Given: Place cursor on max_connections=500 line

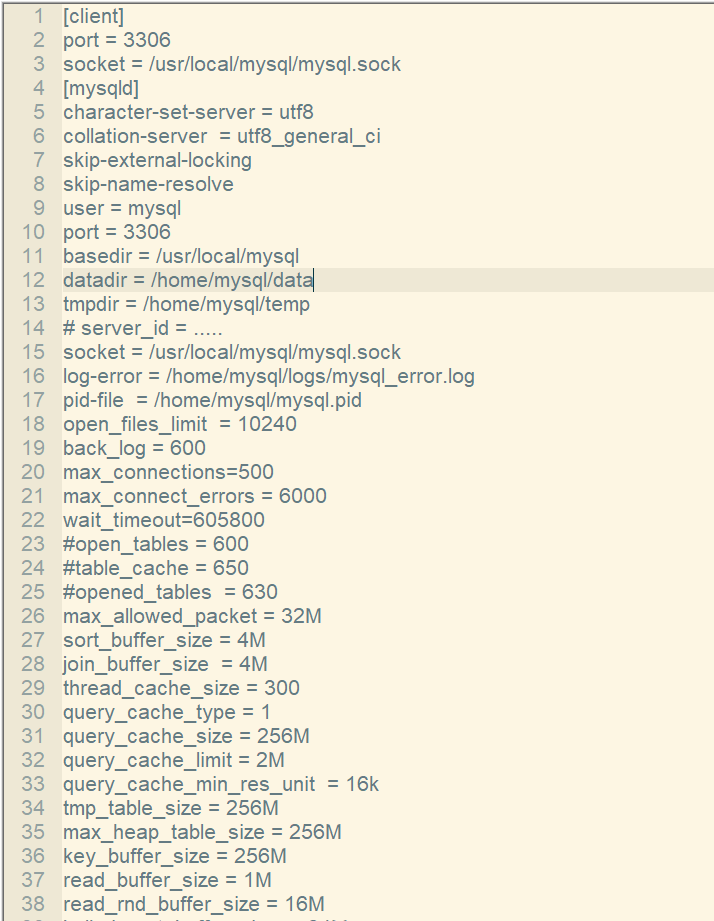Looking at the screenshot, I should point(168,472).
